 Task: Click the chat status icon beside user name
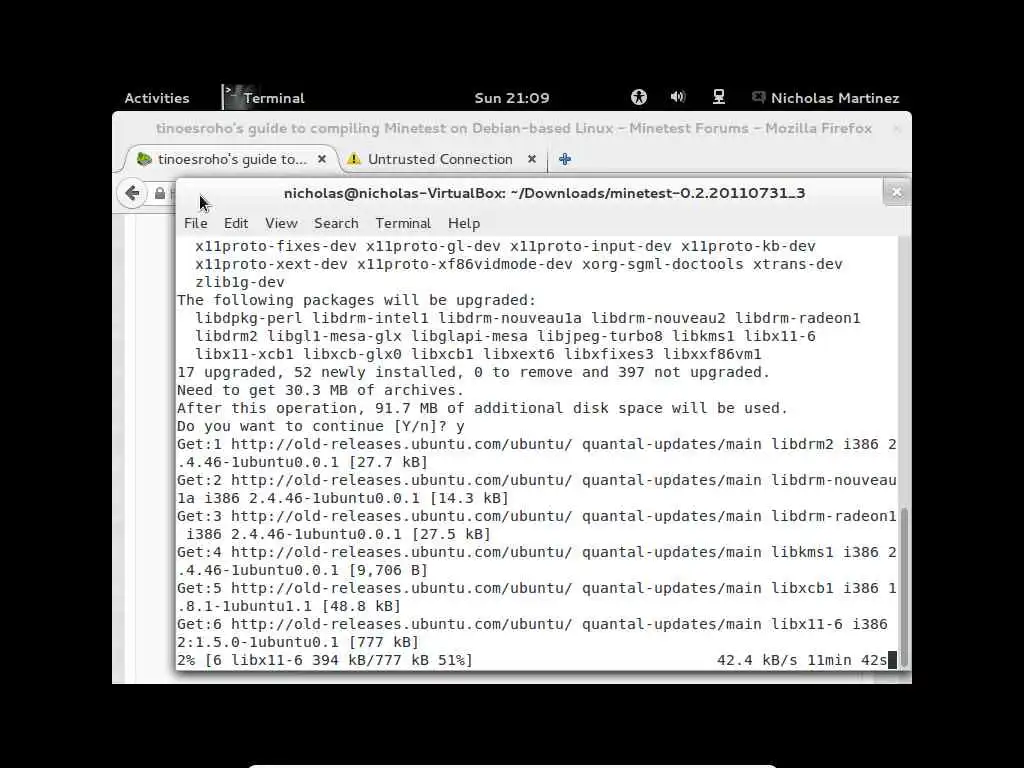pyautogui.click(x=758, y=97)
